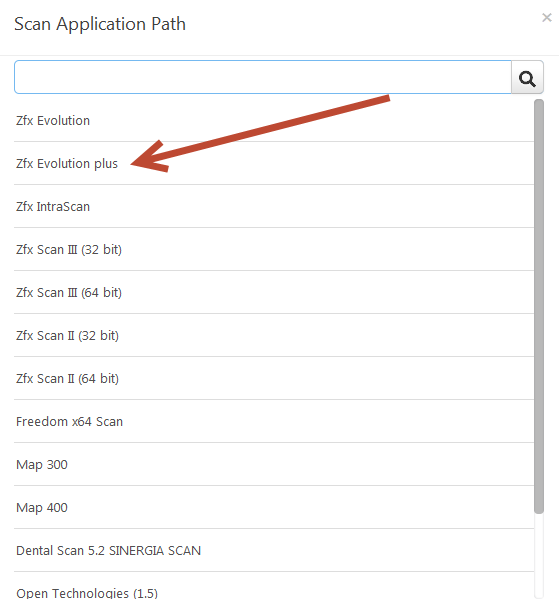Click the magnifying glass search icon
This screenshot has width=559, height=603.
(x=527, y=77)
